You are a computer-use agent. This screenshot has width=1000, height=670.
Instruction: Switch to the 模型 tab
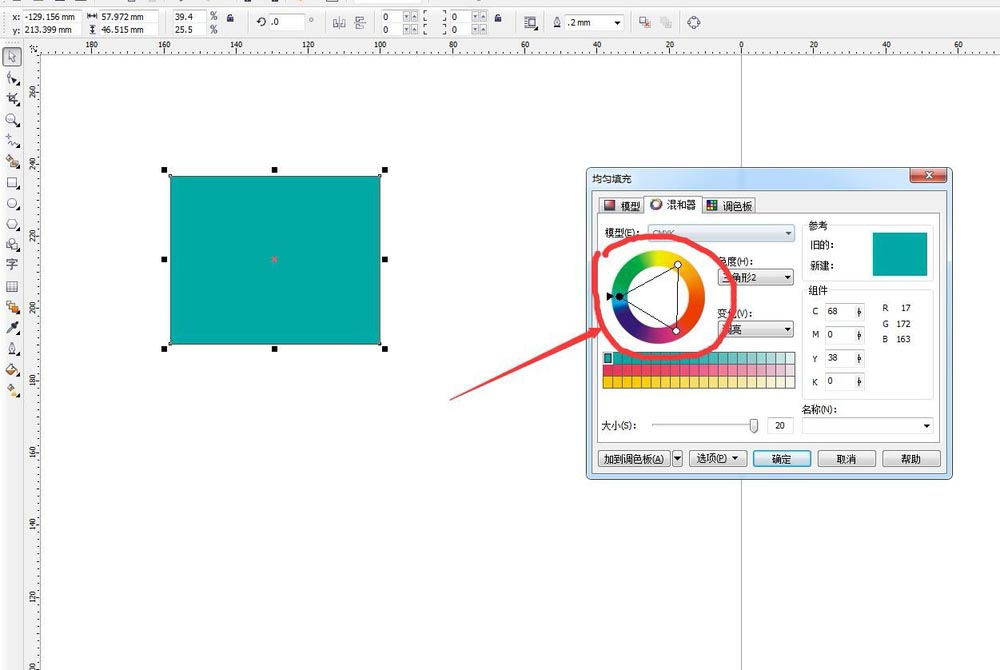[622, 205]
